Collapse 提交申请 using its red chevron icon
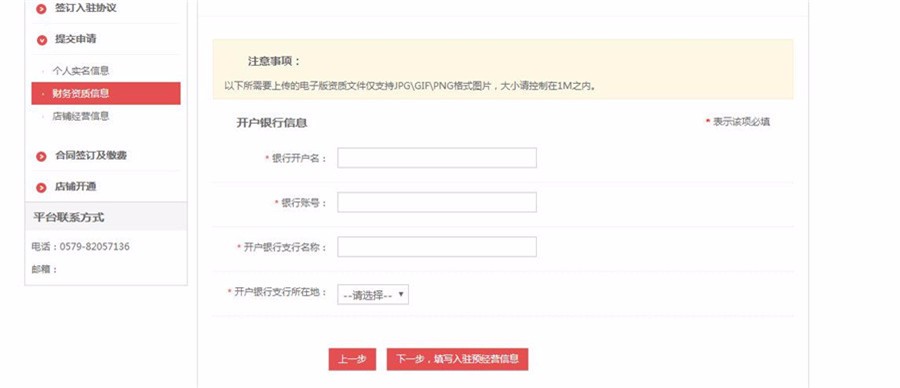The height and width of the screenshot is (388, 900). [41, 40]
